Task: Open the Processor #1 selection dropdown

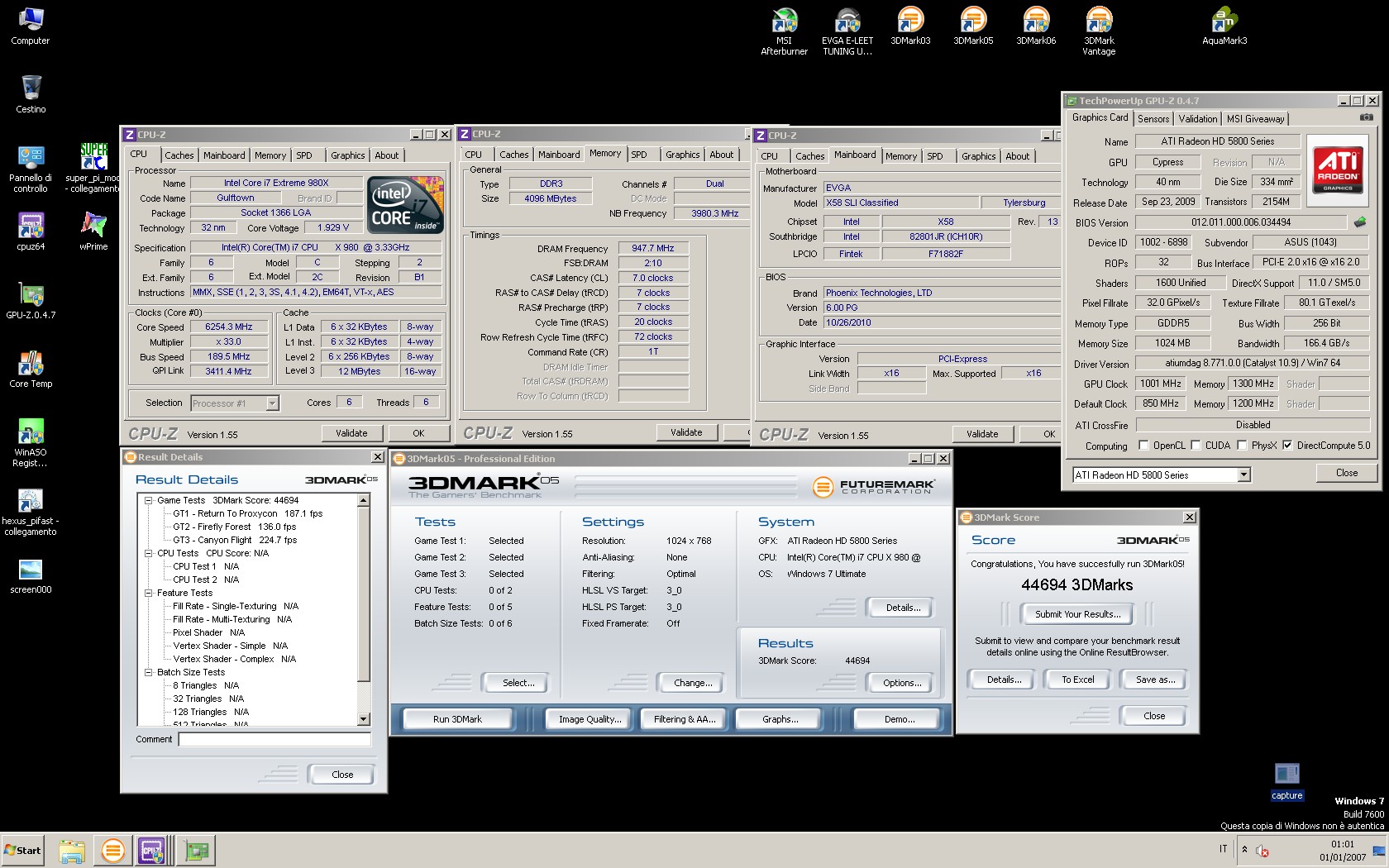Action: (235, 403)
